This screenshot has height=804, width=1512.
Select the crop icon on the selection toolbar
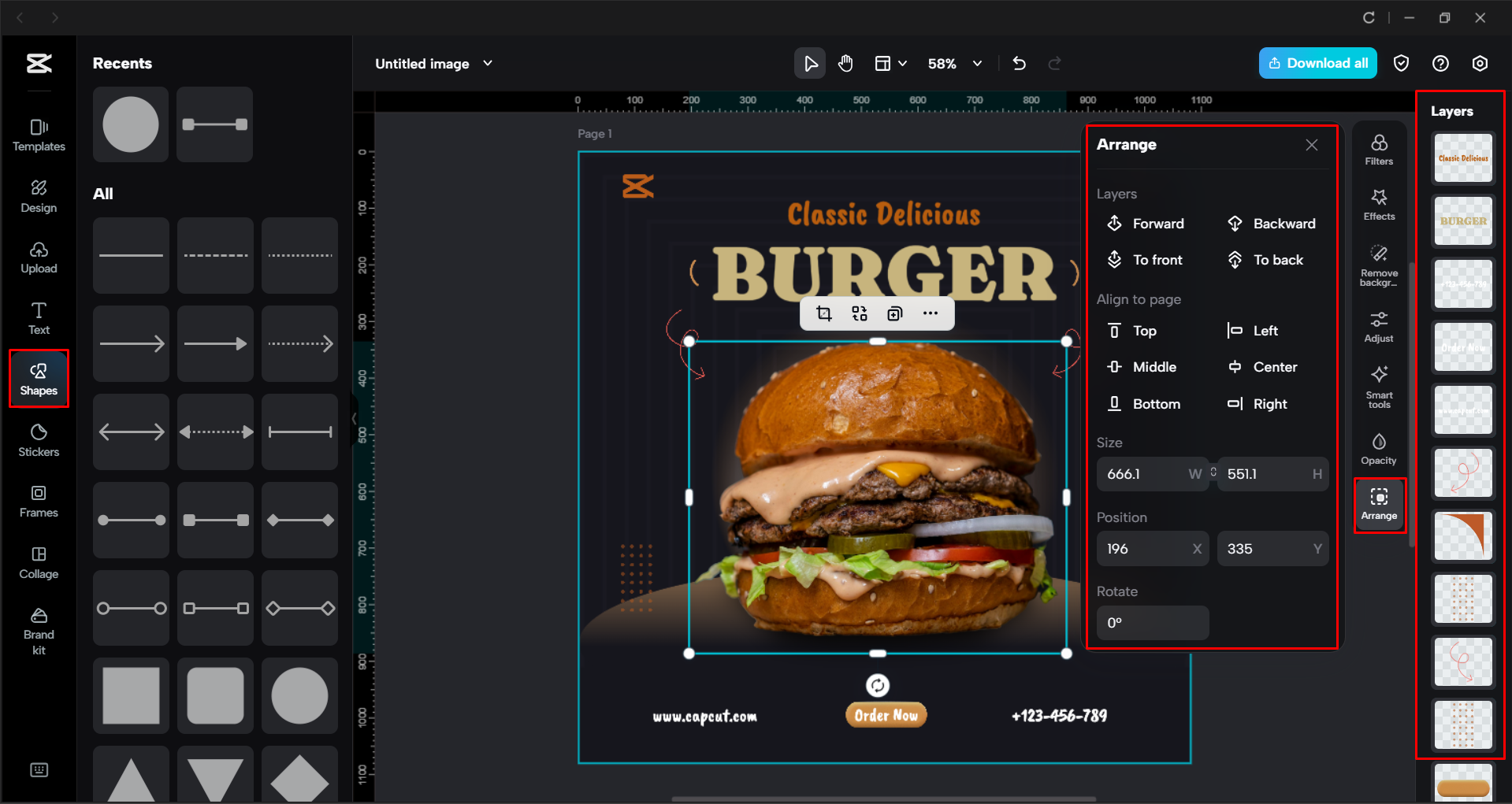[x=823, y=313]
